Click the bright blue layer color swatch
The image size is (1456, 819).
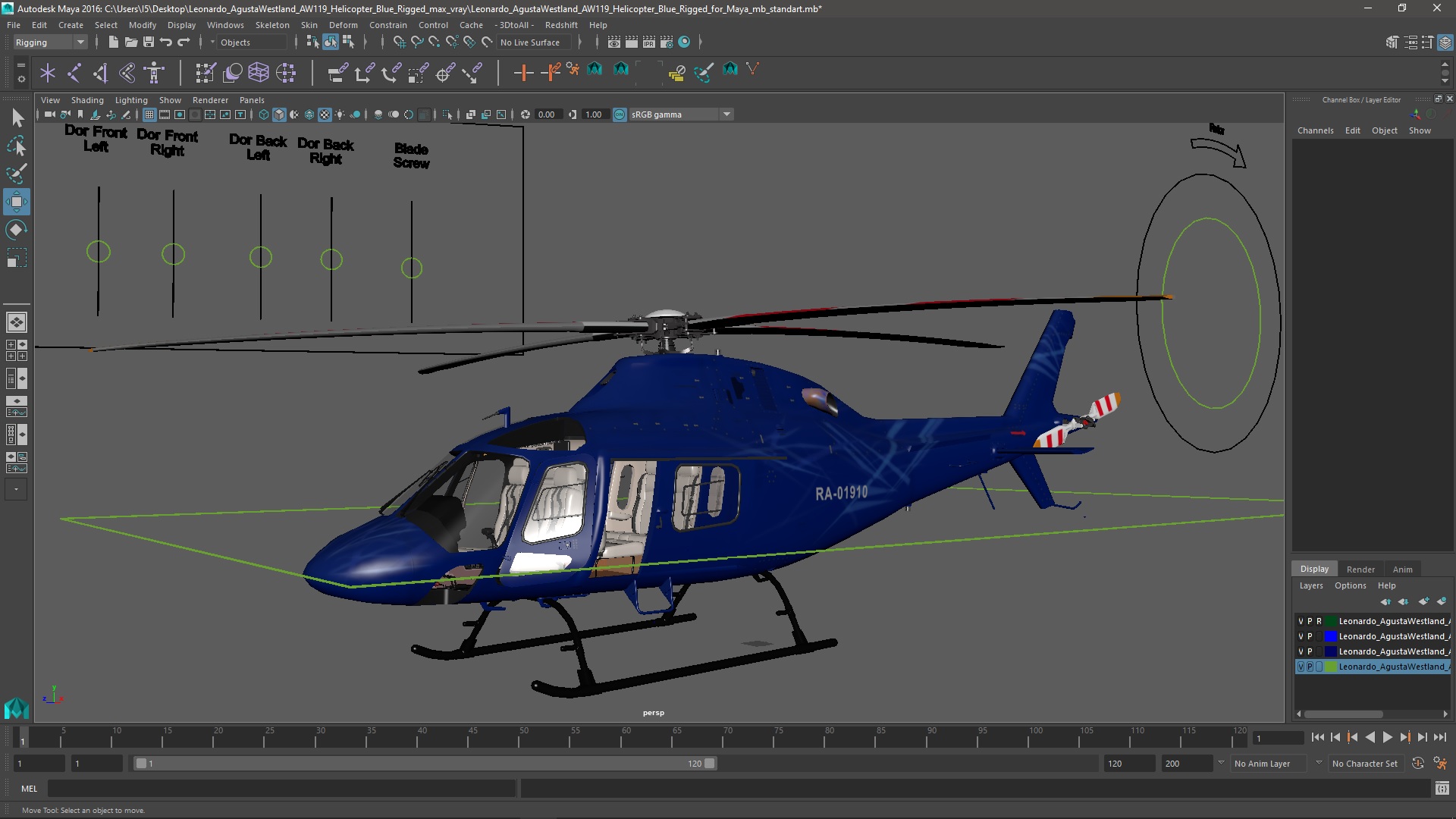[x=1330, y=636]
